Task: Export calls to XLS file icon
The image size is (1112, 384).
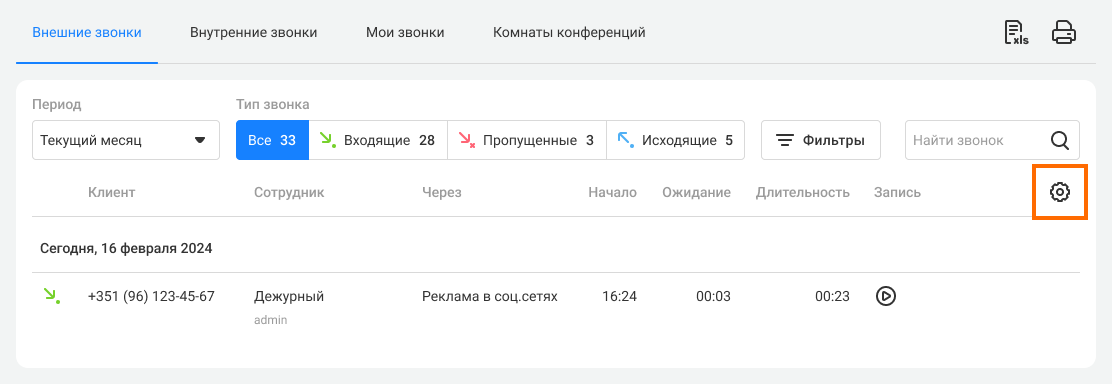Action: [1016, 33]
